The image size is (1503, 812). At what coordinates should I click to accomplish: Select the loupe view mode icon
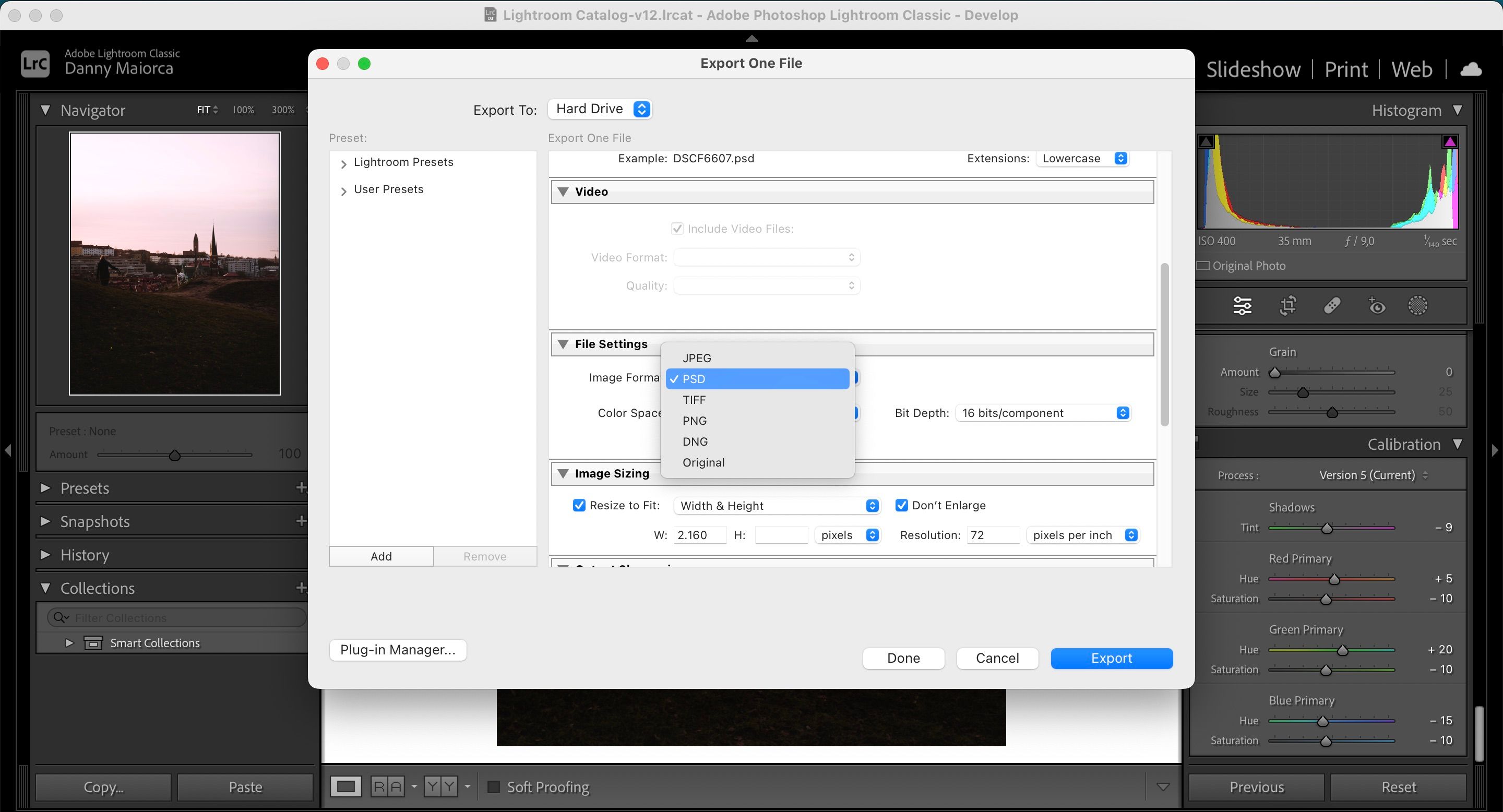[x=346, y=787]
